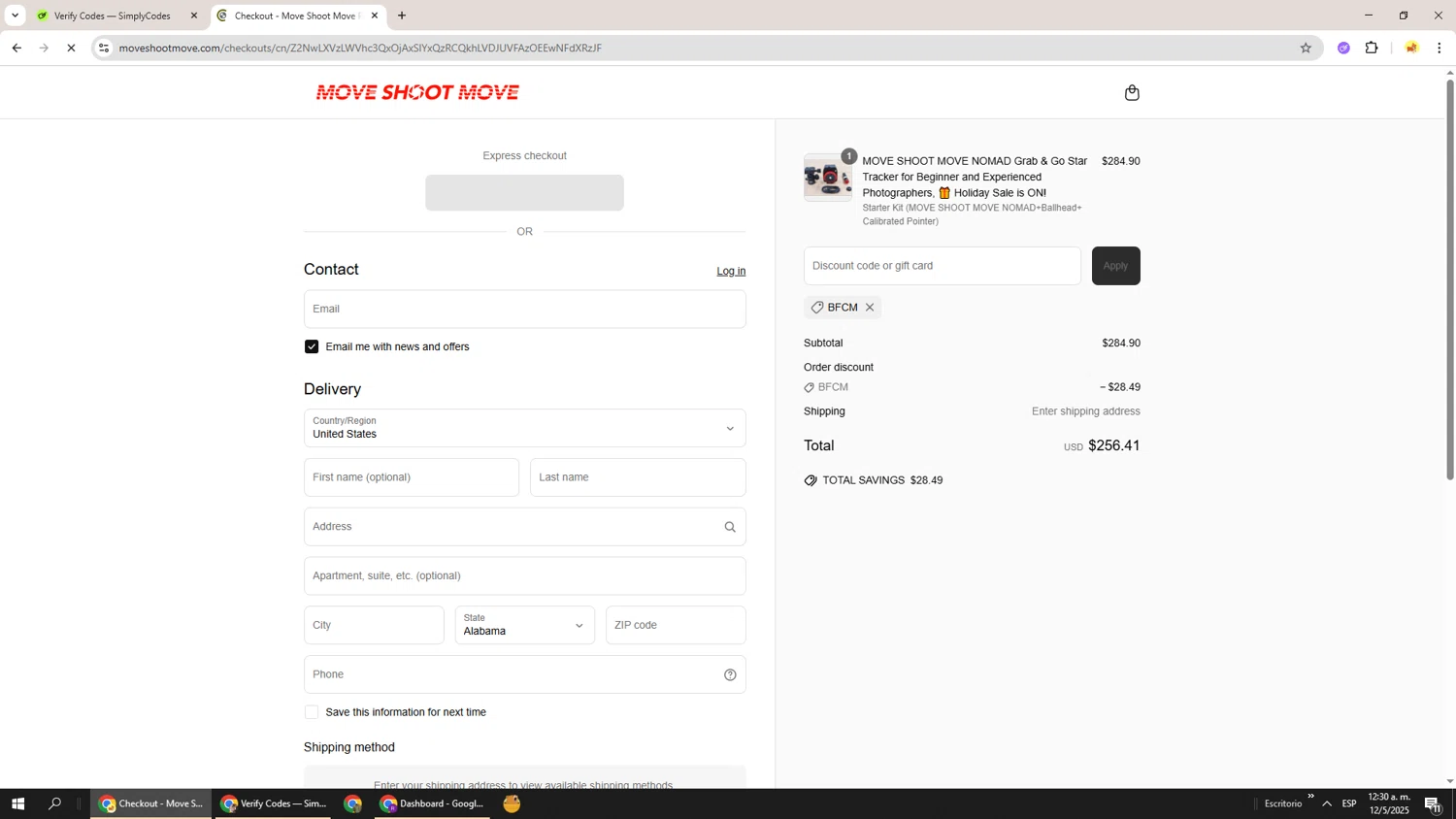Focus the Last name field
Viewport: 1456px width, 819px height.
coord(638,477)
